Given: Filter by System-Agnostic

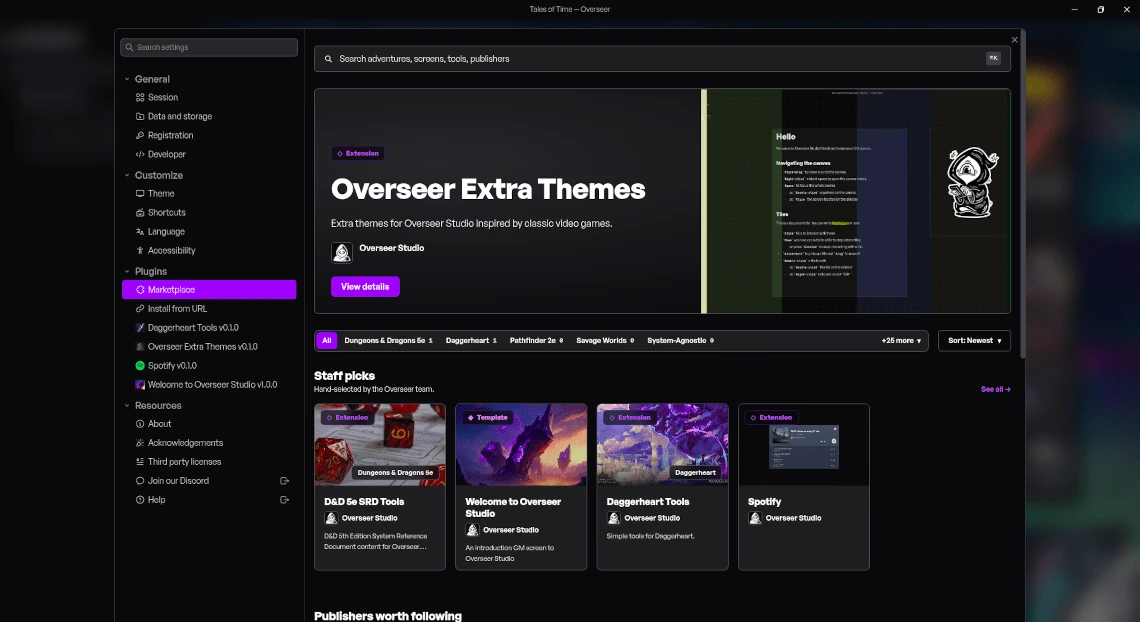Looking at the screenshot, I should [681, 340].
